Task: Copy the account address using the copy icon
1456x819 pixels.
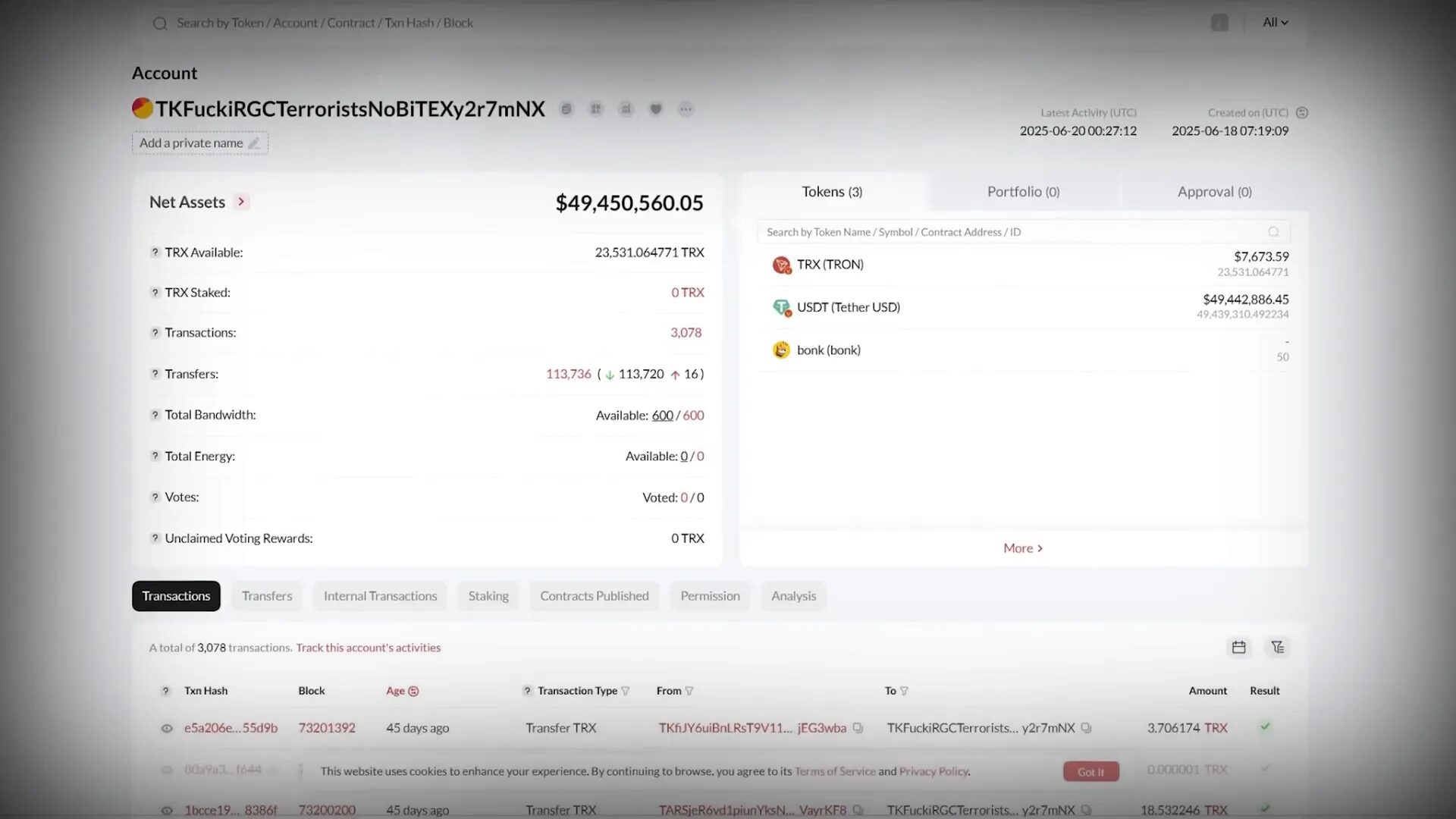Action: click(566, 109)
